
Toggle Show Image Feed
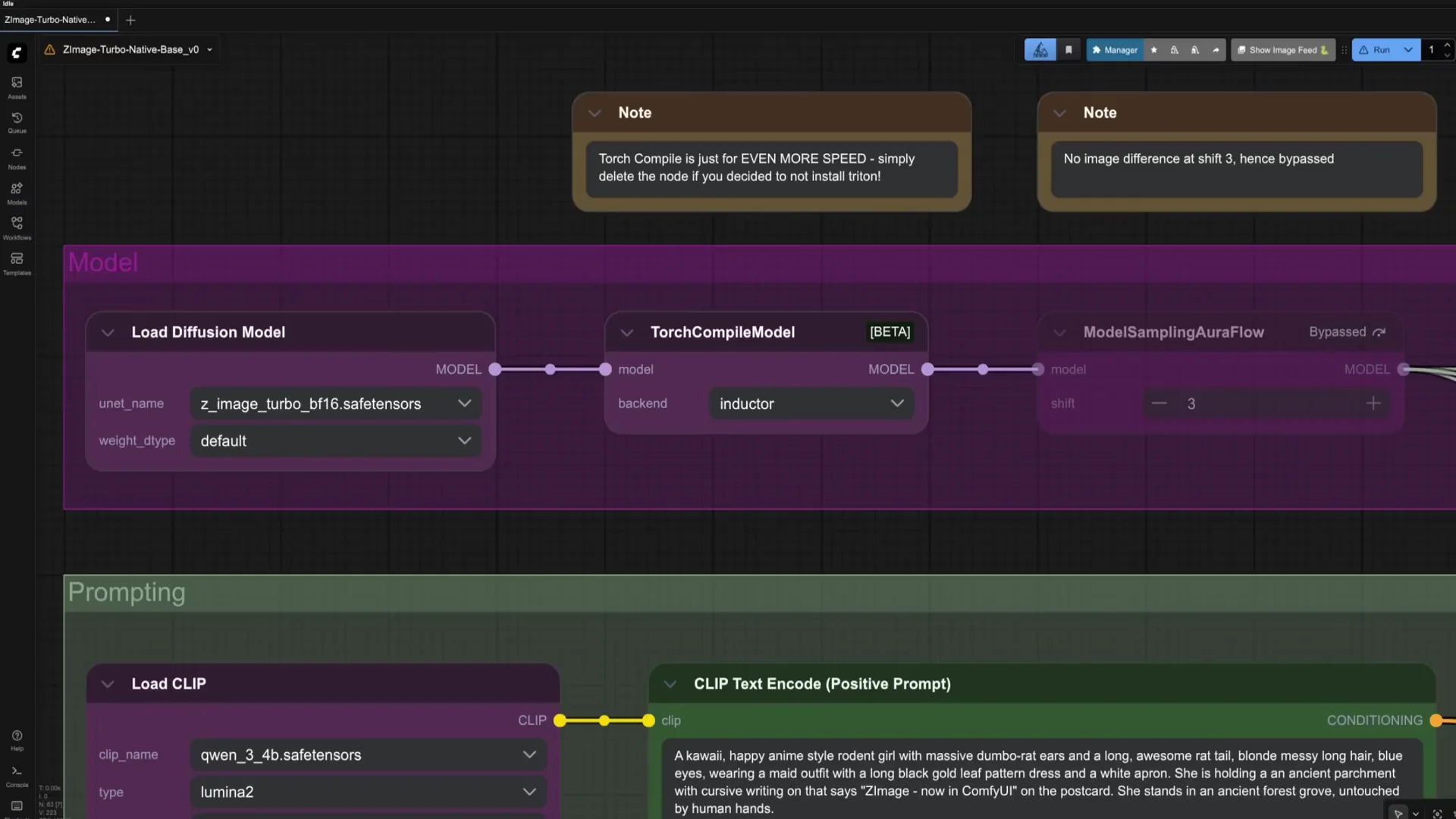(x=1283, y=49)
